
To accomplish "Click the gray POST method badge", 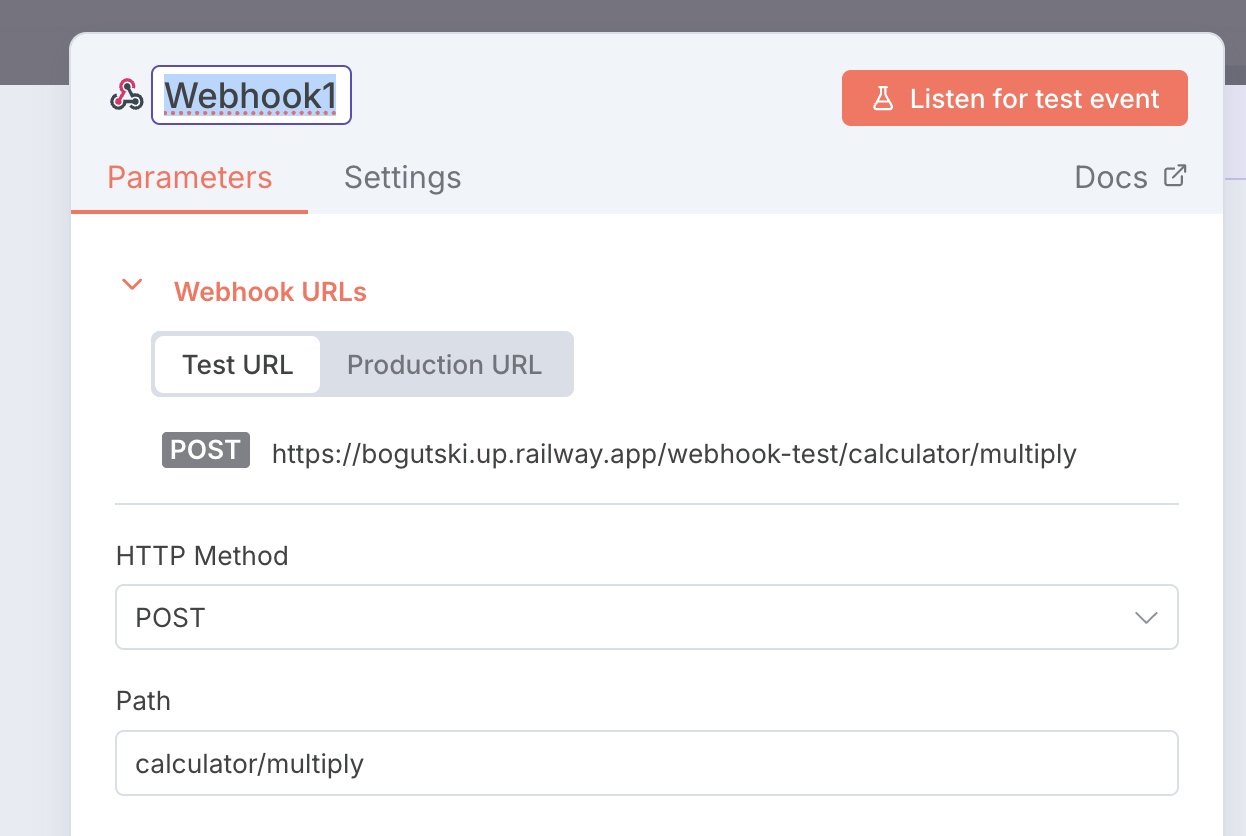I will tap(205, 450).
